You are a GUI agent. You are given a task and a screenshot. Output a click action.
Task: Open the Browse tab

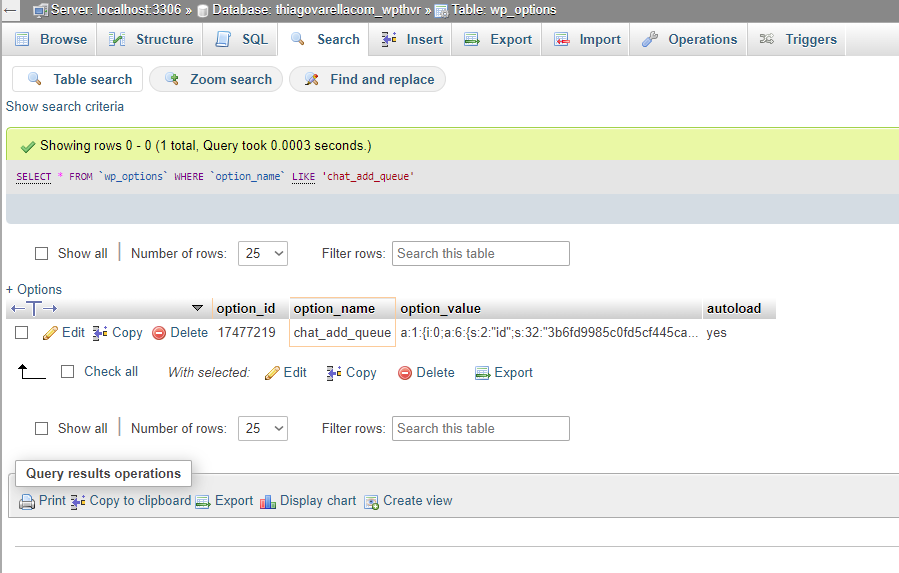[x=50, y=40]
